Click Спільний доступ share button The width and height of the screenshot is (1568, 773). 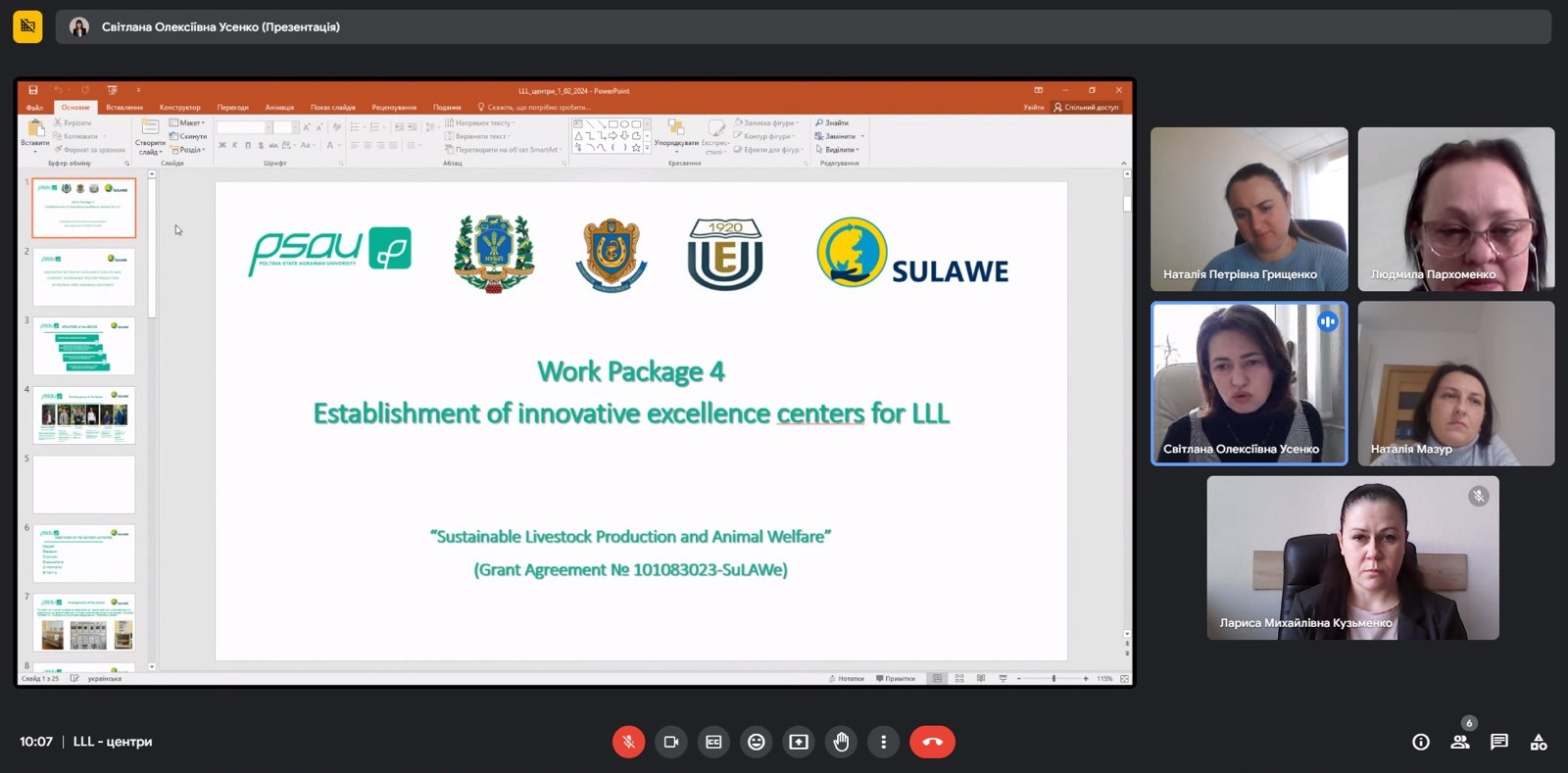pos(1086,107)
